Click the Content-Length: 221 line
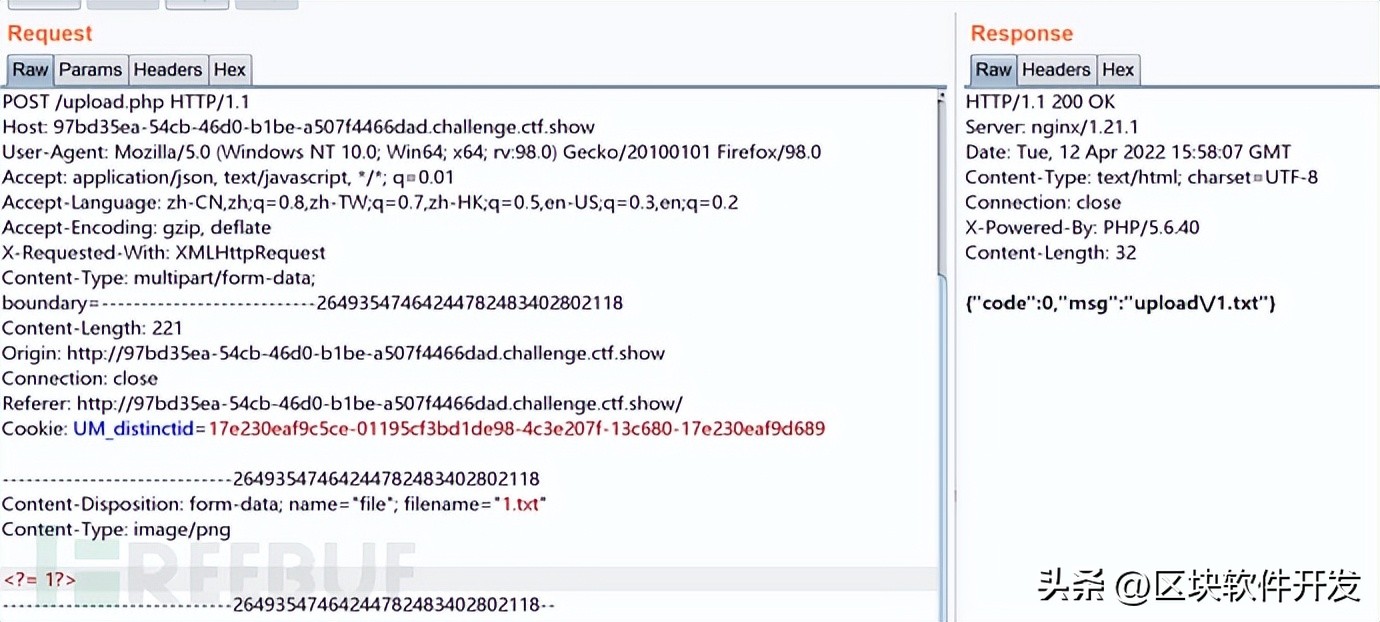 coord(92,328)
